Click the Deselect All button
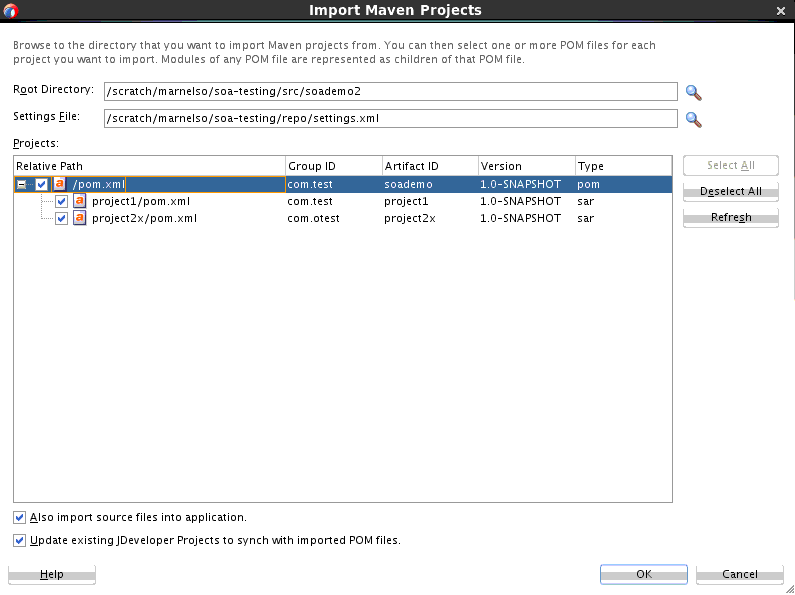The width and height of the screenshot is (795, 595). click(731, 192)
